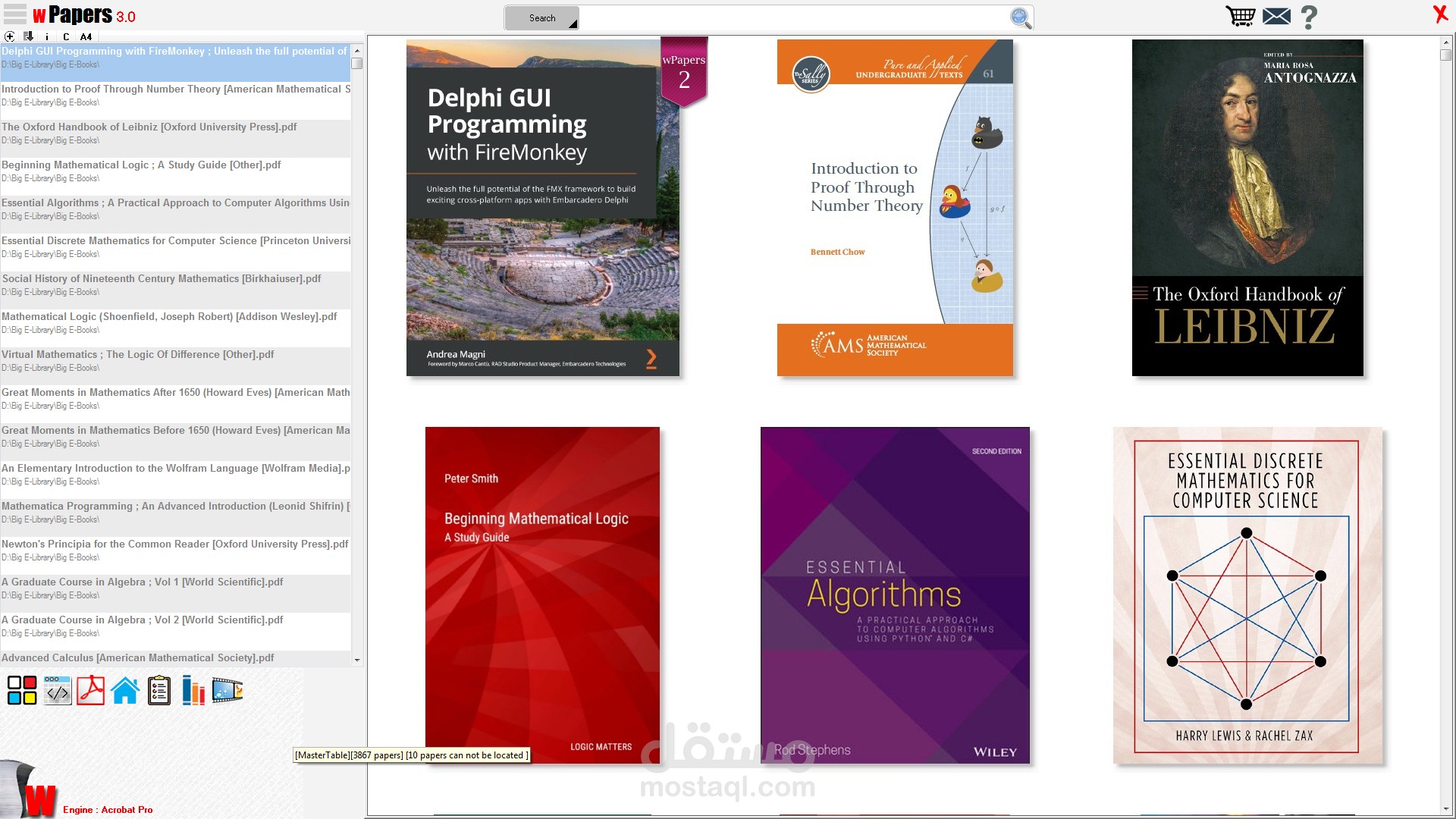
Task: Click cover gallery scrollbar up arrow
Action: 1446,42
